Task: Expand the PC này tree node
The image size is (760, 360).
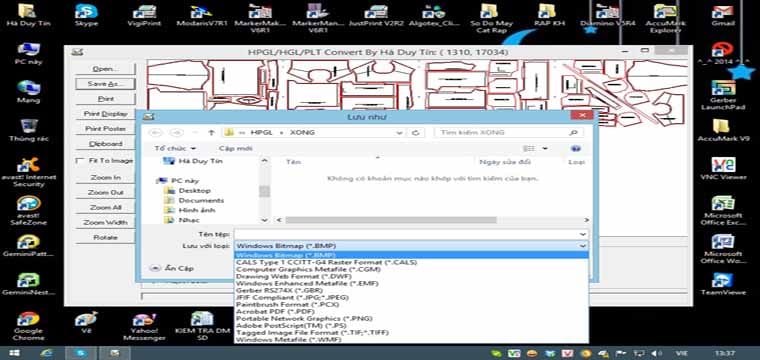Action: [158, 181]
